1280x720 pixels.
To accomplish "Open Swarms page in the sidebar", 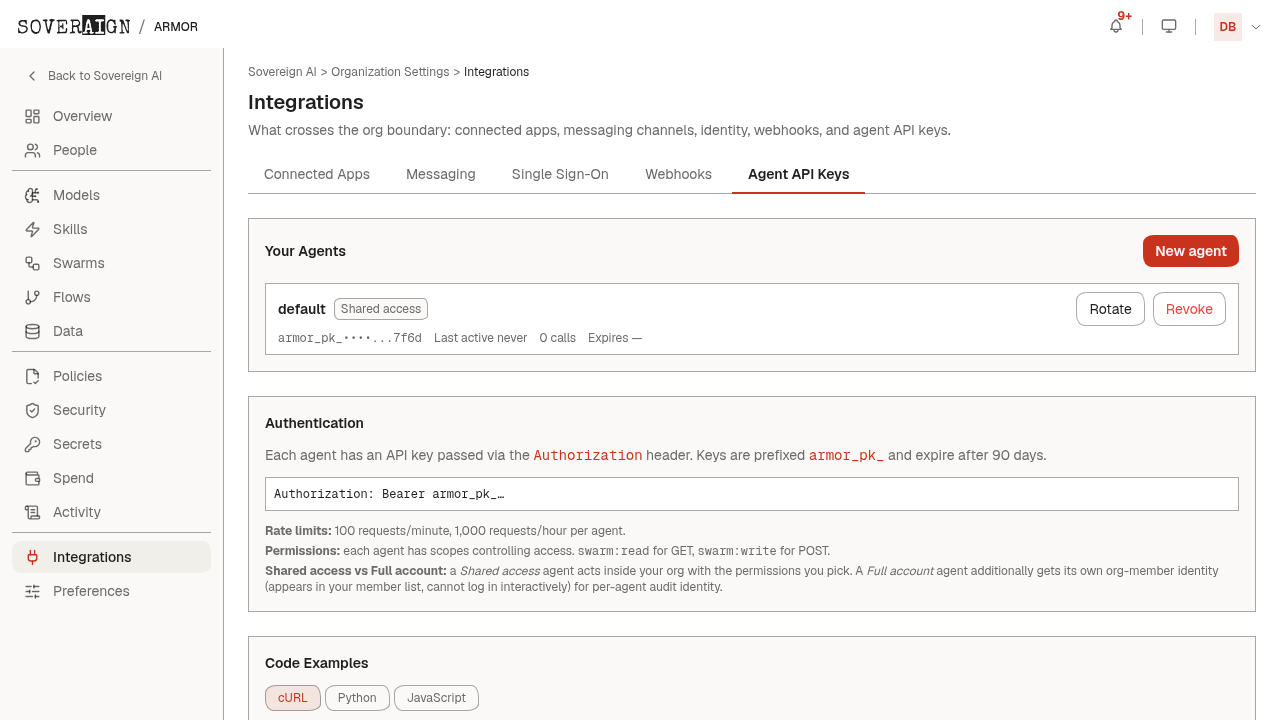I will [x=111, y=263].
